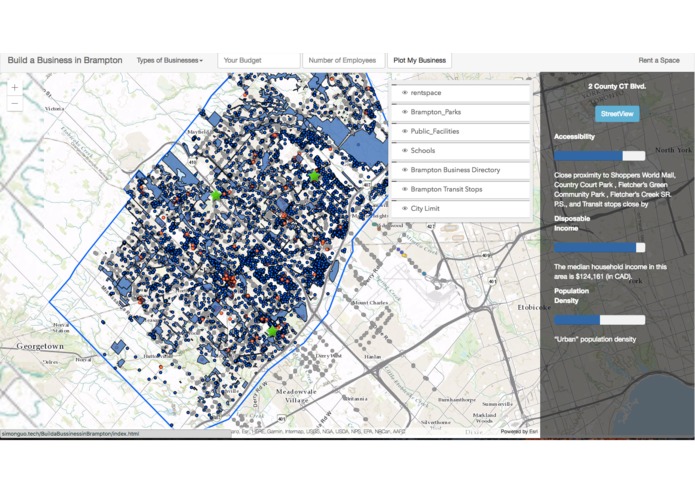Open Rent a Space link
Screen dimensions: 695x494
[x=659, y=60]
